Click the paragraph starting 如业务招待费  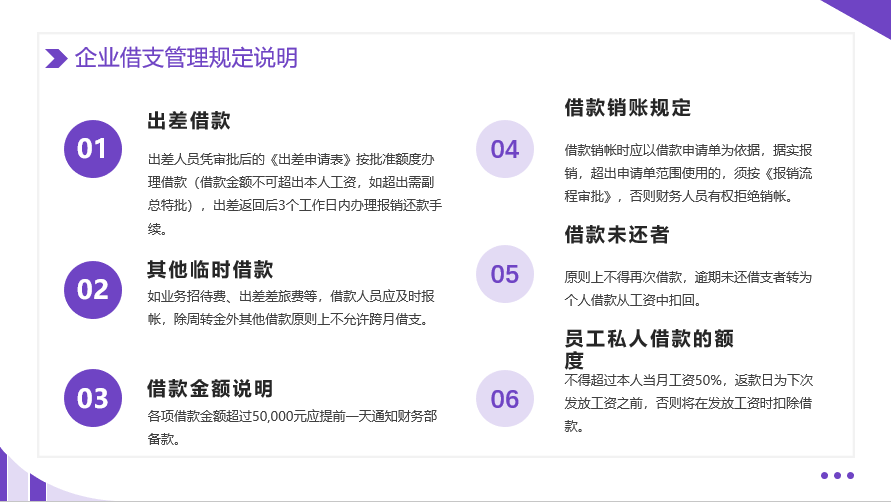291,308
